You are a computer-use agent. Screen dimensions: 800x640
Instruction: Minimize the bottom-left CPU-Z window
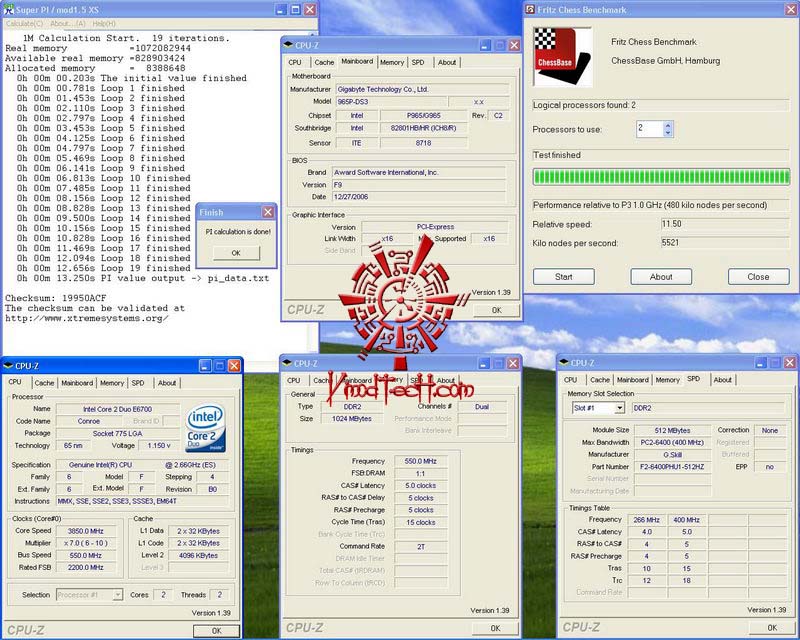(205, 365)
